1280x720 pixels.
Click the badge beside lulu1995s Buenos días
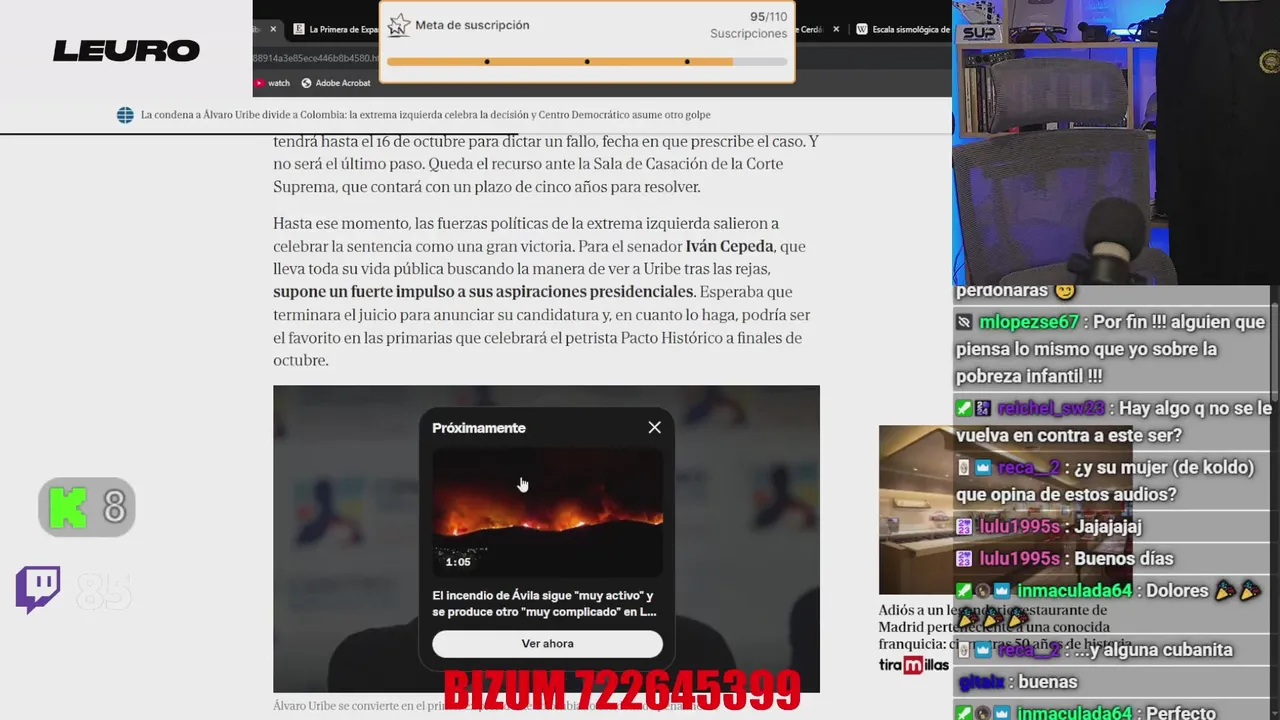point(964,558)
